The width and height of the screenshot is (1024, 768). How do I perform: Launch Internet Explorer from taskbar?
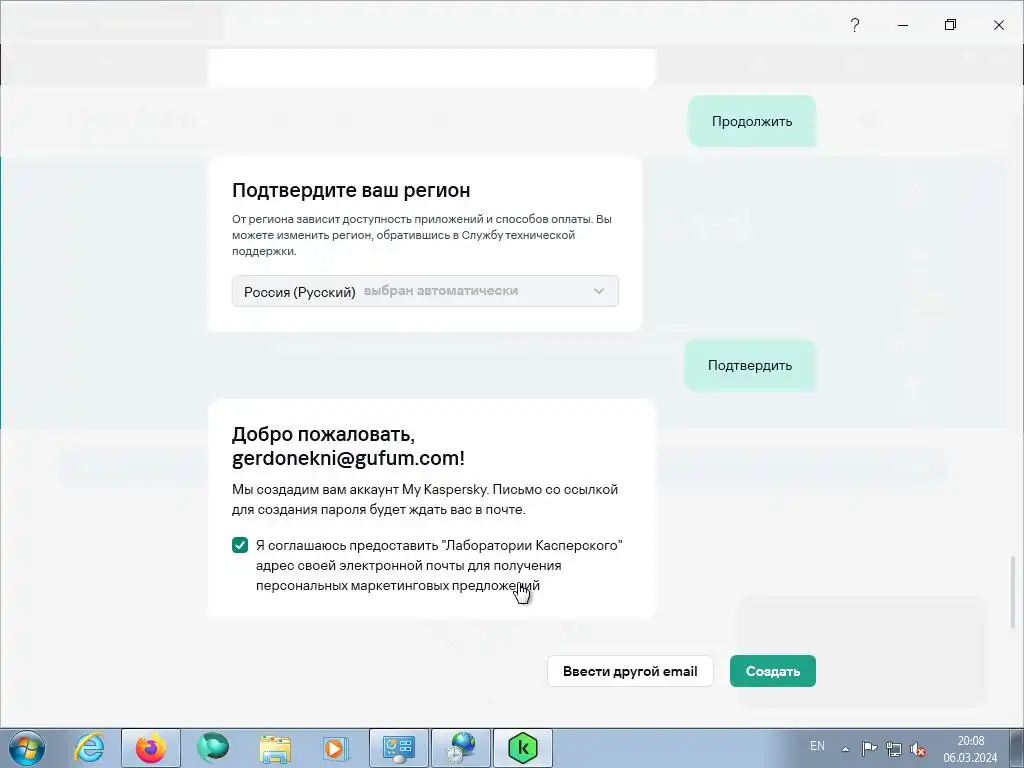pyautogui.click(x=89, y=748)
